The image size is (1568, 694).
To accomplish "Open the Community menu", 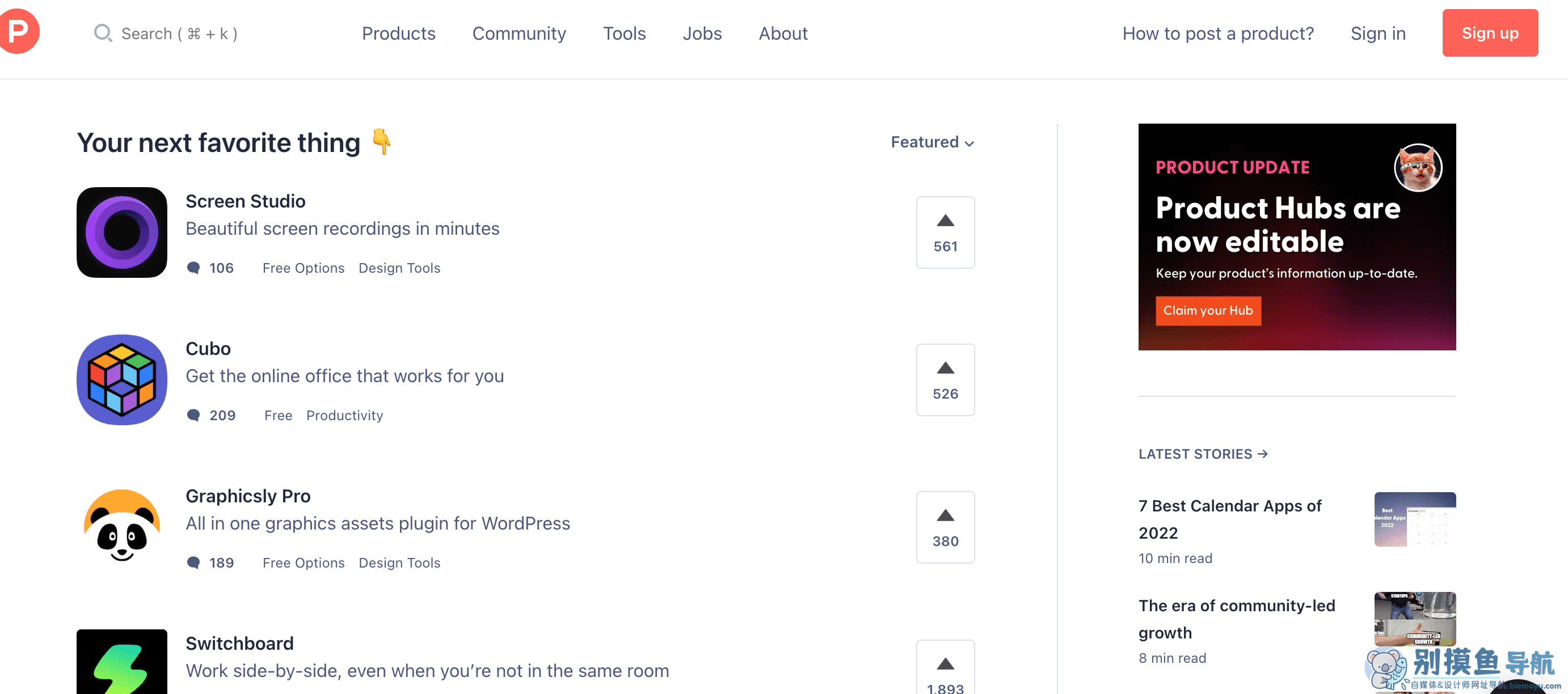I will point(519,33).
